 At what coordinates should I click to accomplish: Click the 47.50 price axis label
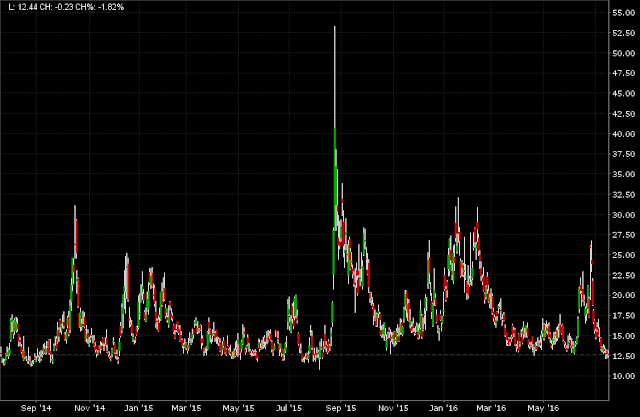pos(624,73)
